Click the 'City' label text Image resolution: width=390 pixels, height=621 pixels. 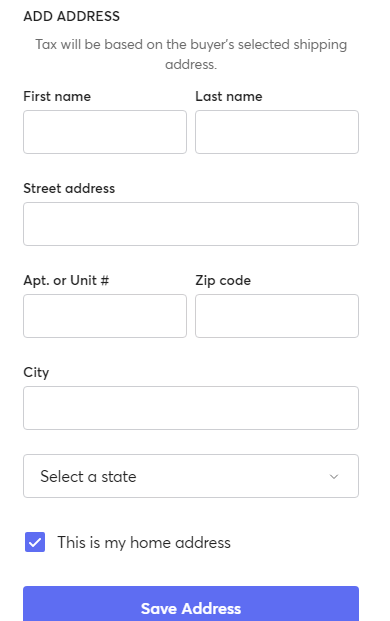[x=36, y=372]
